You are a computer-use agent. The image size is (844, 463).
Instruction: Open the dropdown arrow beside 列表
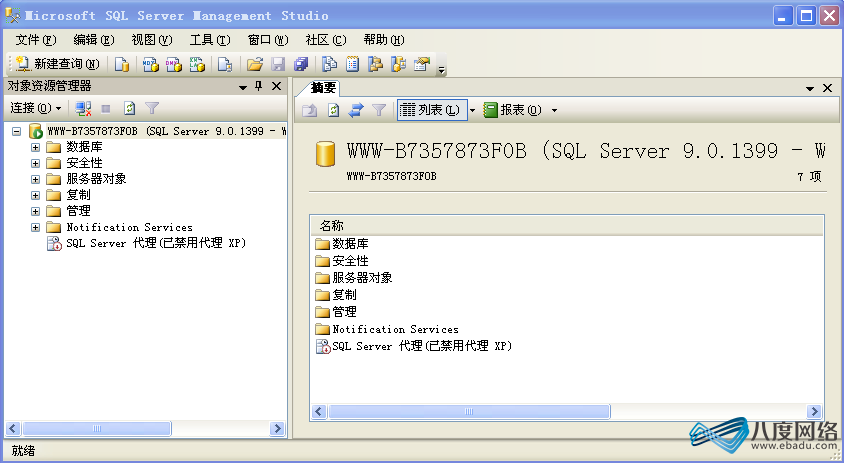tap(473, 110)
